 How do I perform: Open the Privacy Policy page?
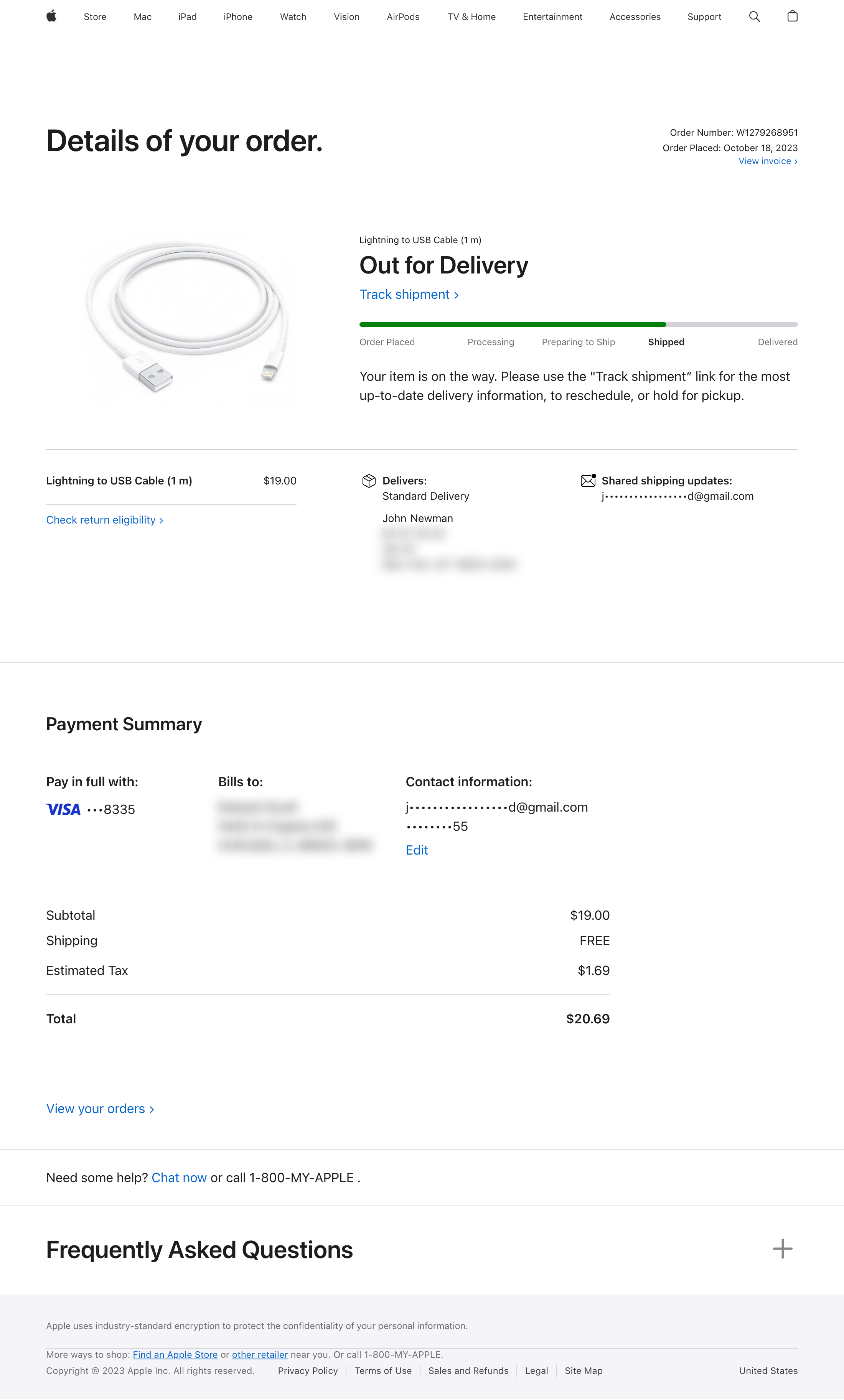(307, 1370)
